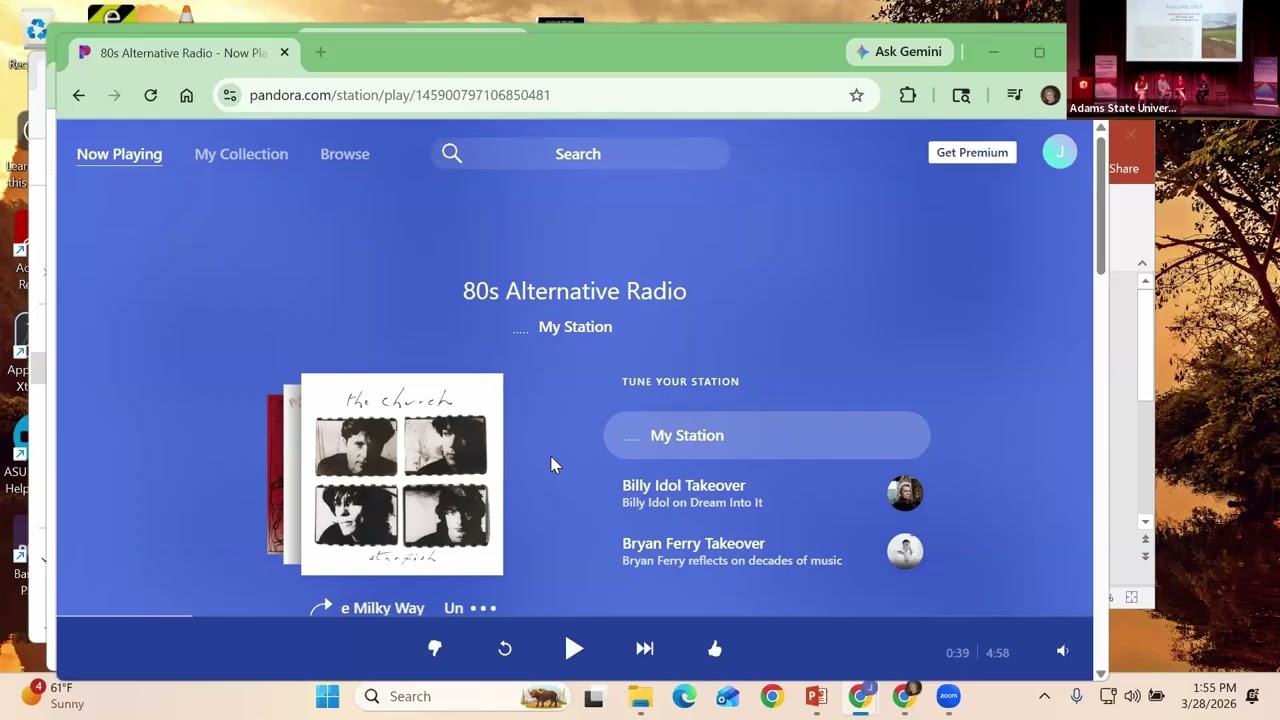Screen dimensions: 1280x720
Task: Thumbs up the current song
Action: tap(715, 649)
